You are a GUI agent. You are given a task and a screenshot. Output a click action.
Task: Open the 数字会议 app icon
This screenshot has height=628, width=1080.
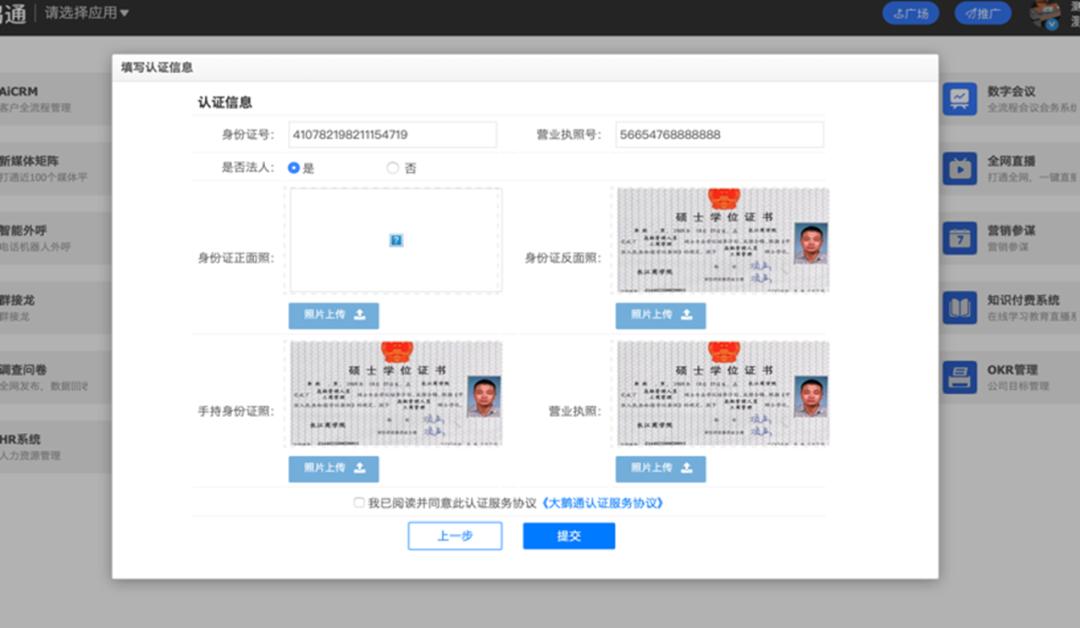960,97
